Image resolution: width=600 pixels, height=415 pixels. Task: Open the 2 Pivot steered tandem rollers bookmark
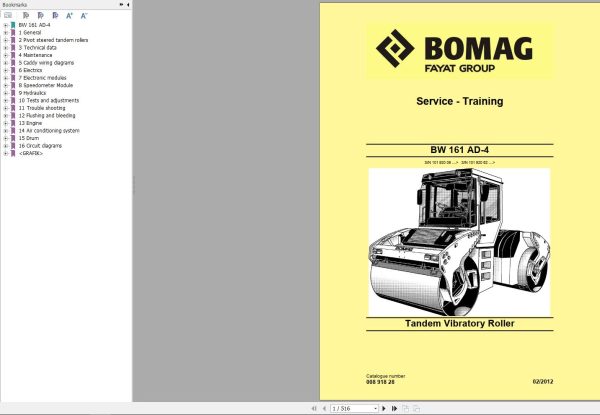pos(53,40)
